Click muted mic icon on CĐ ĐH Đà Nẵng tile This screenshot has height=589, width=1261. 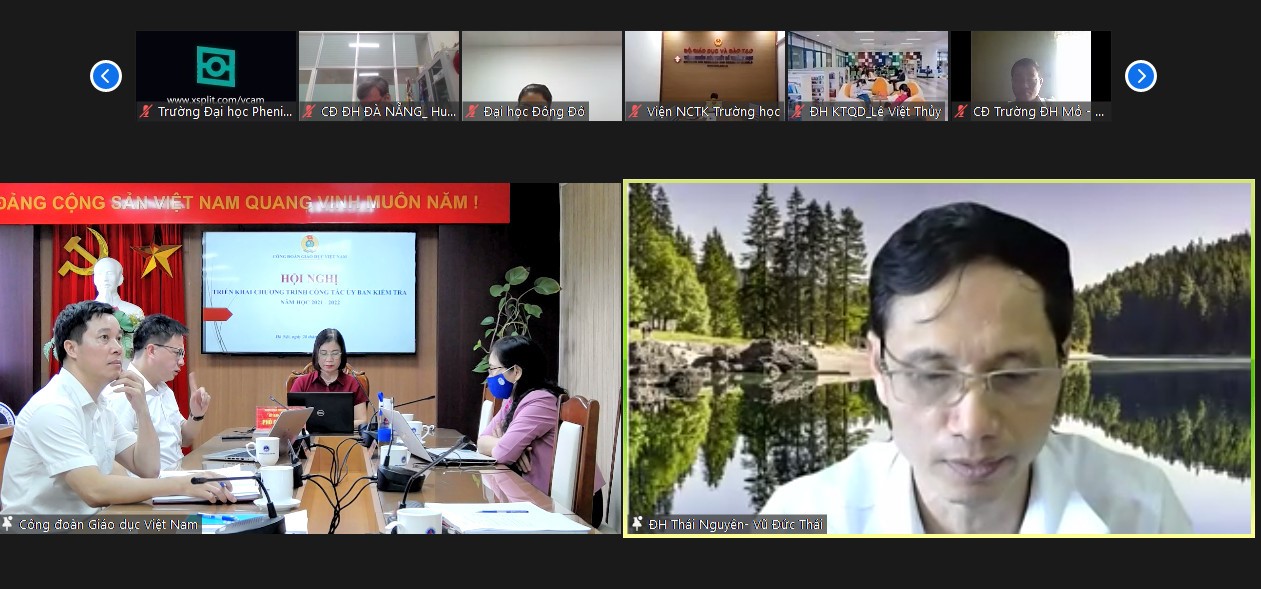pos(309,112)
